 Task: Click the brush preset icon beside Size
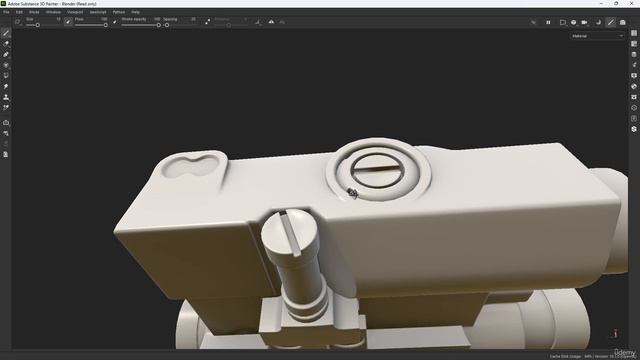[18, 22]
